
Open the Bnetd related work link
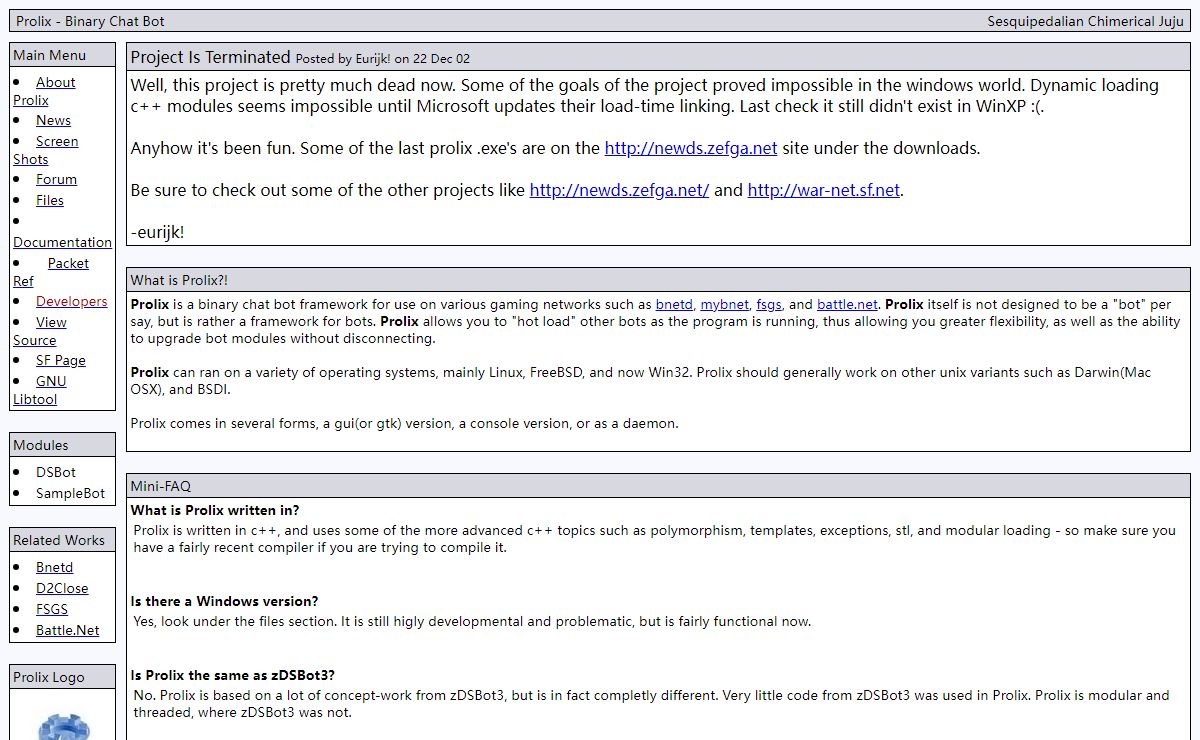54,567
